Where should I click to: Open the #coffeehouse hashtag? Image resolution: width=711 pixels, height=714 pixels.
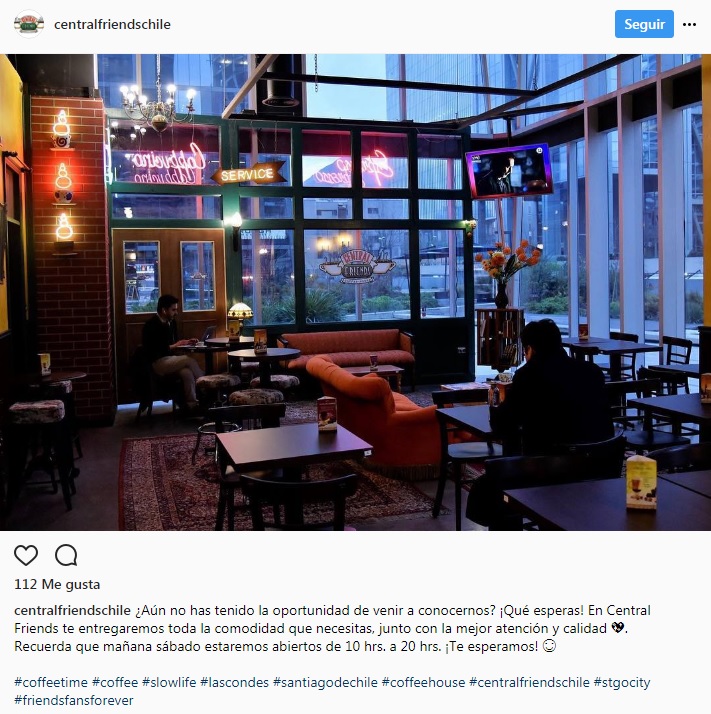click(424, 682)
